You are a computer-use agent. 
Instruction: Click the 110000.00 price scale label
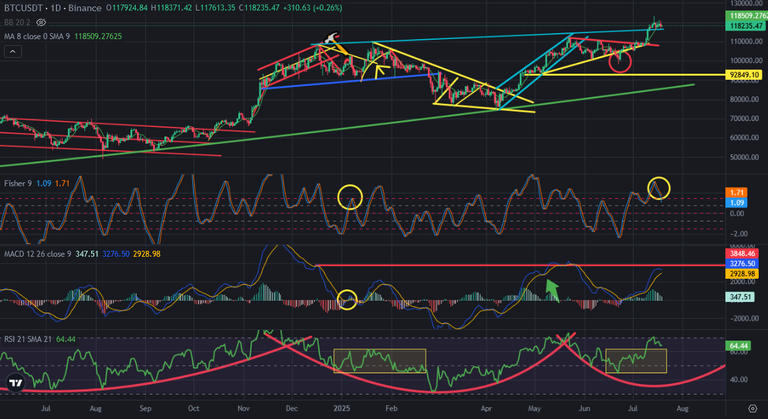point(746,42)
